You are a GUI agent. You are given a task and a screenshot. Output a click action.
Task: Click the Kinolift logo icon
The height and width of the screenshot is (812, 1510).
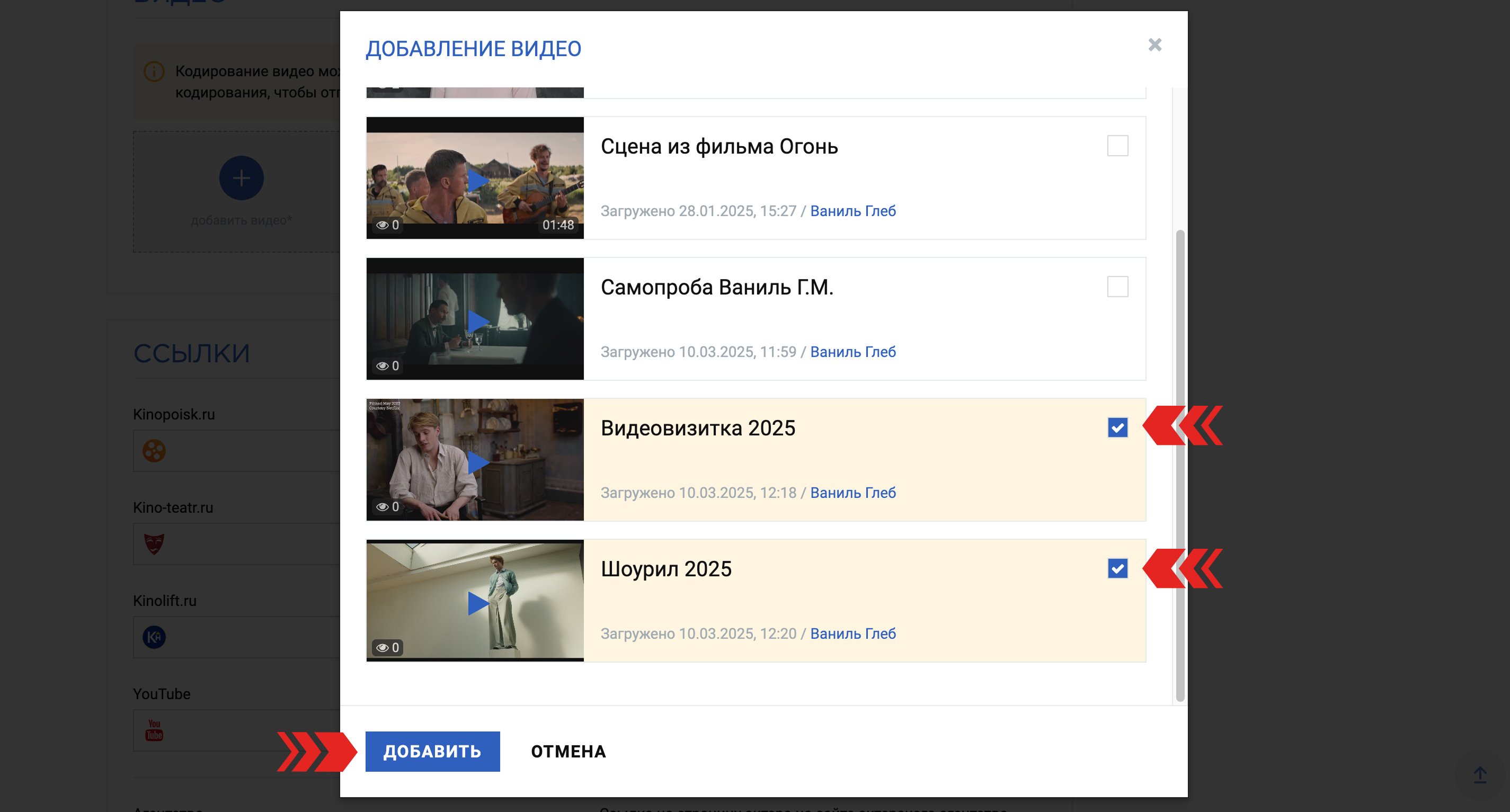pos(154,637)
